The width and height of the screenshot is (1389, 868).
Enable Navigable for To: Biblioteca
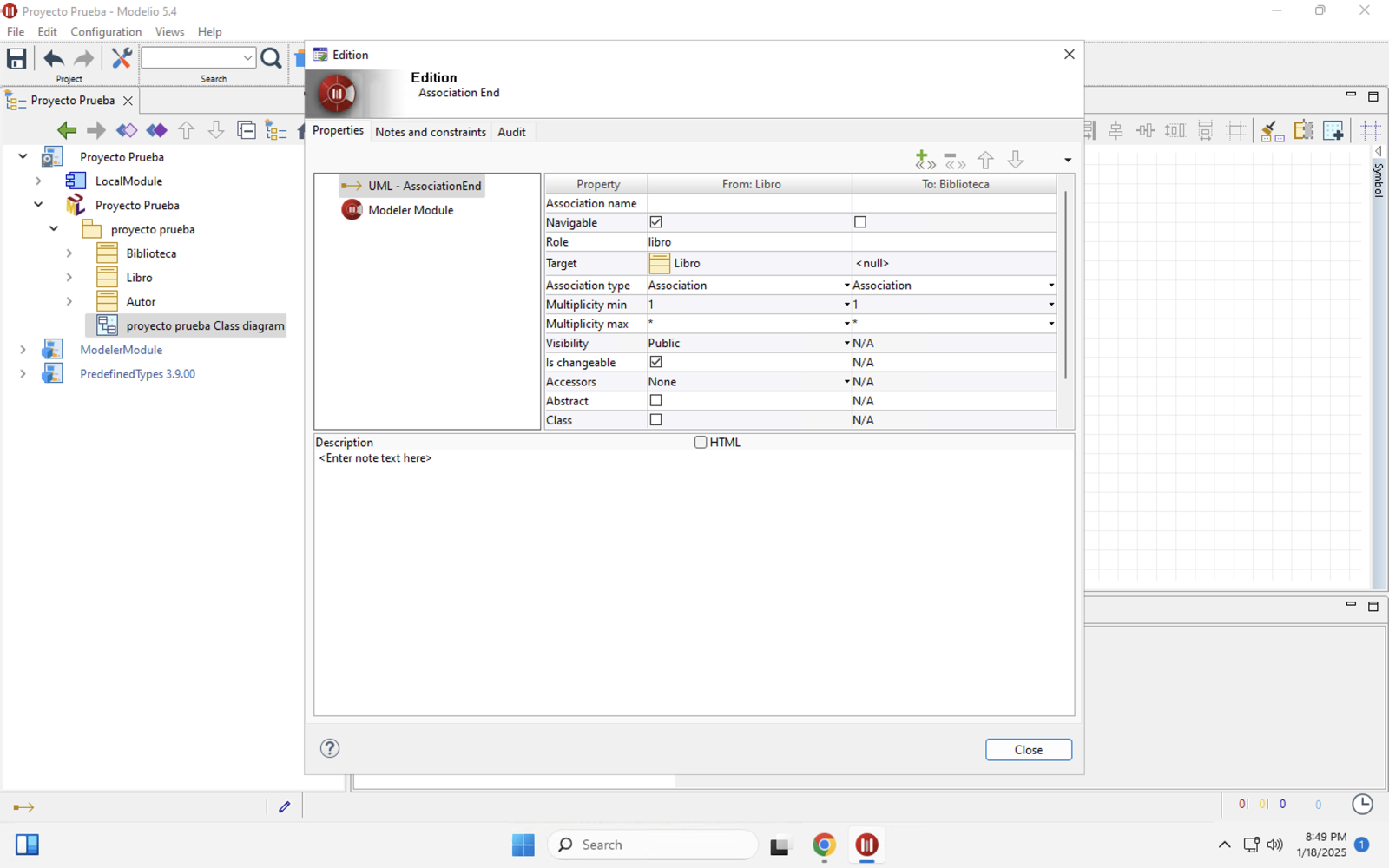click(x=860, y=222)
